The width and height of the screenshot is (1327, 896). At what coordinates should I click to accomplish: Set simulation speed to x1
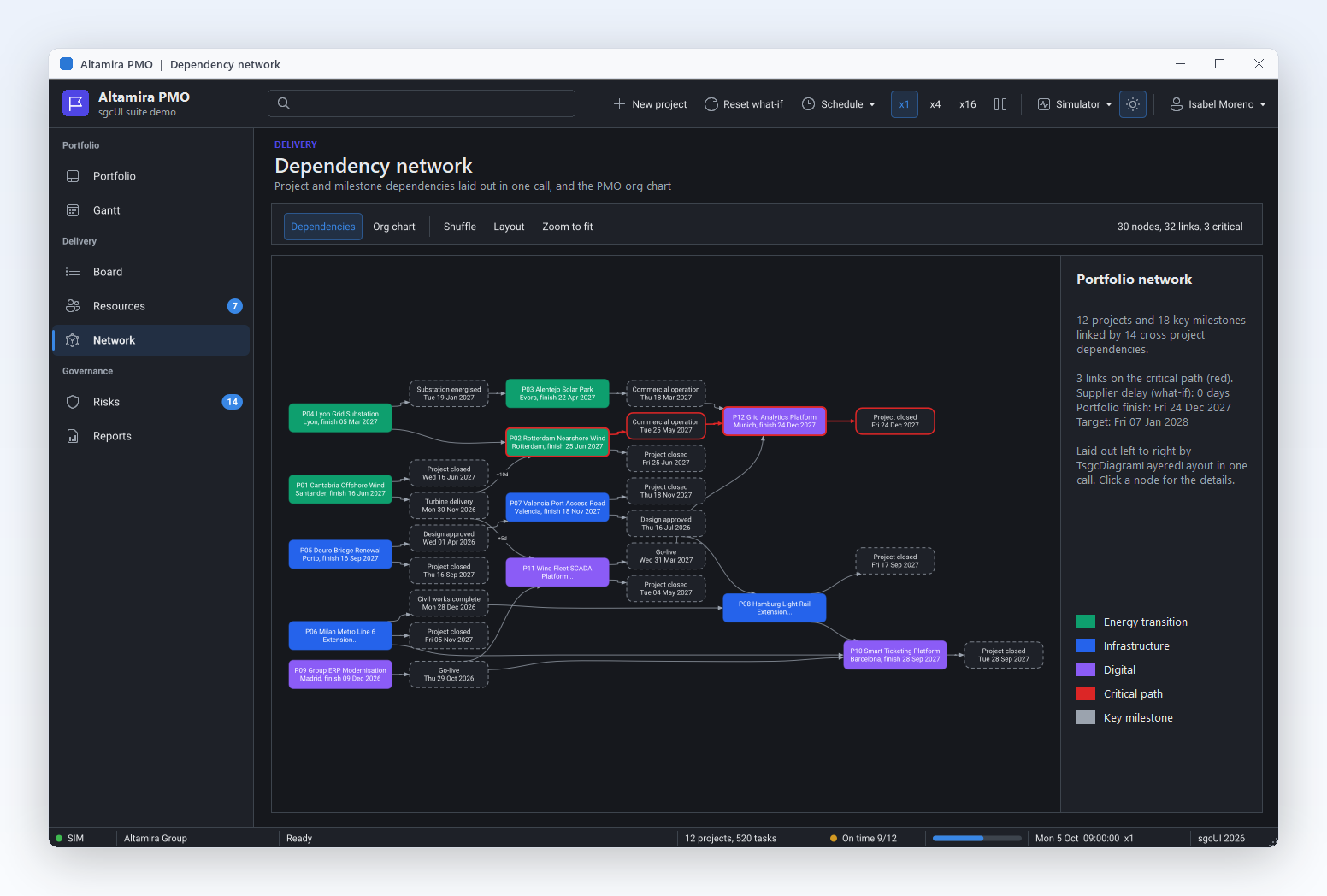pos(905,104)
